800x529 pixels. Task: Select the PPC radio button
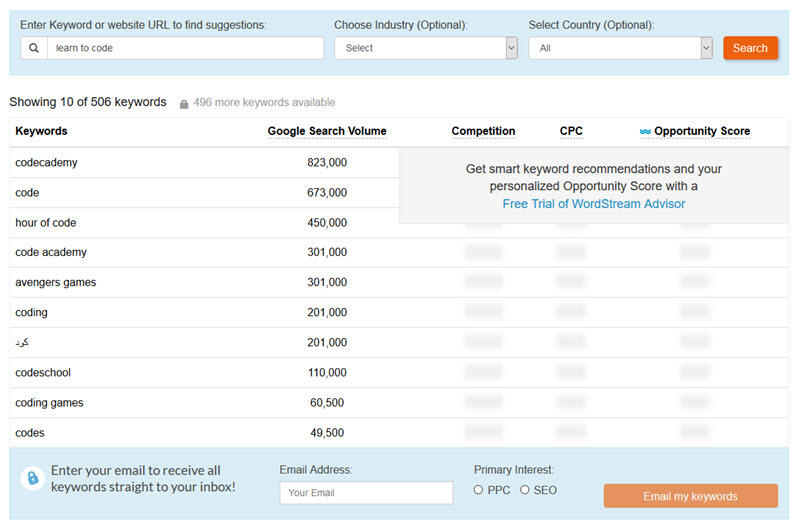point(478,490)
